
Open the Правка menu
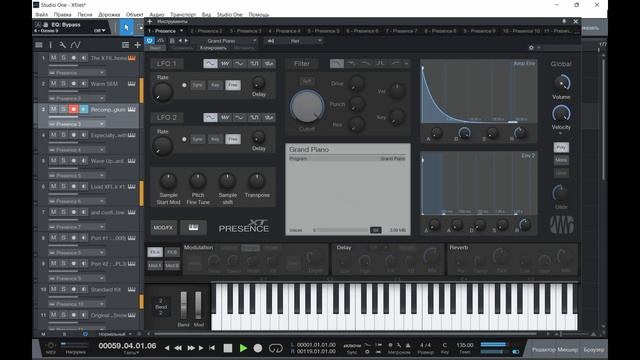coord(62,14)
